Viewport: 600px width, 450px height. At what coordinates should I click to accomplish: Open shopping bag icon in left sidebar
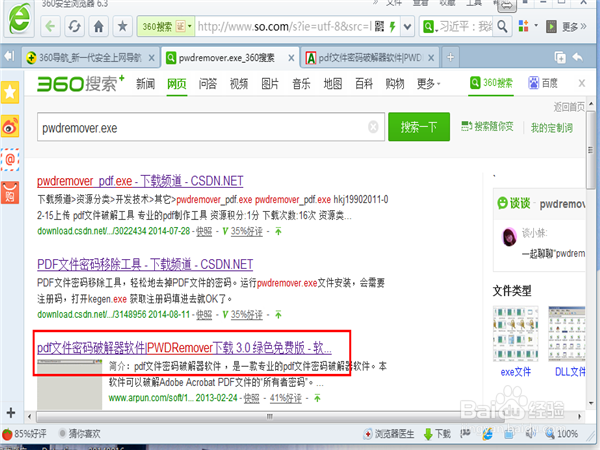(x=10, y=193)
